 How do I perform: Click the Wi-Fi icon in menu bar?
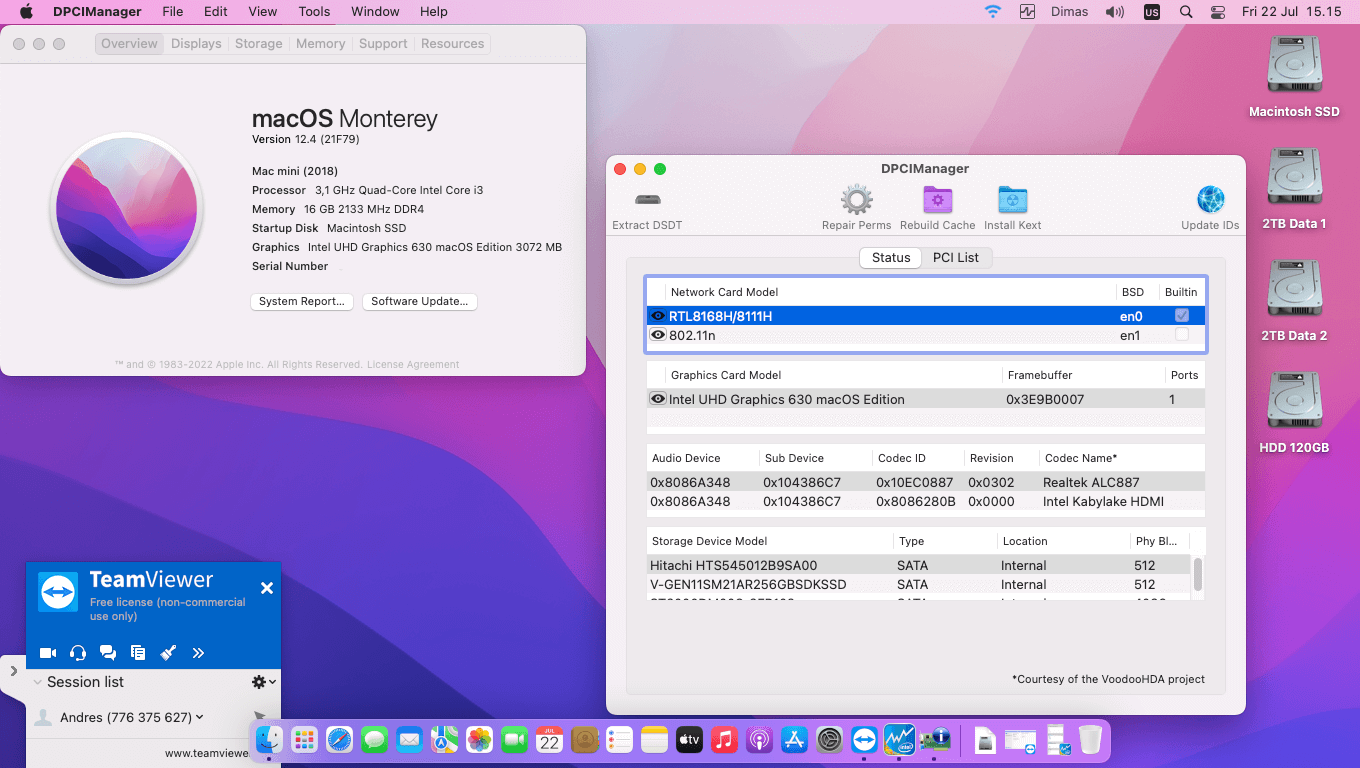[992, 11]
